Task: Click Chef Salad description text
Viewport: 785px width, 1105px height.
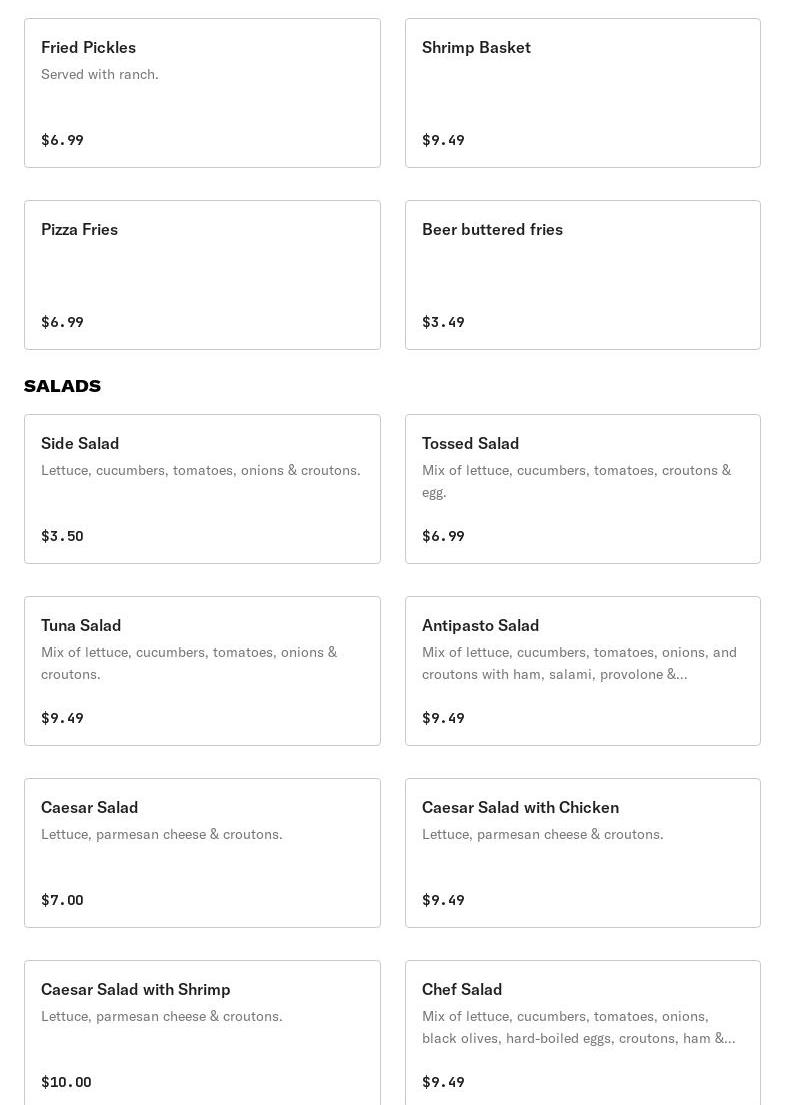Action: (x=578, y=1027)
